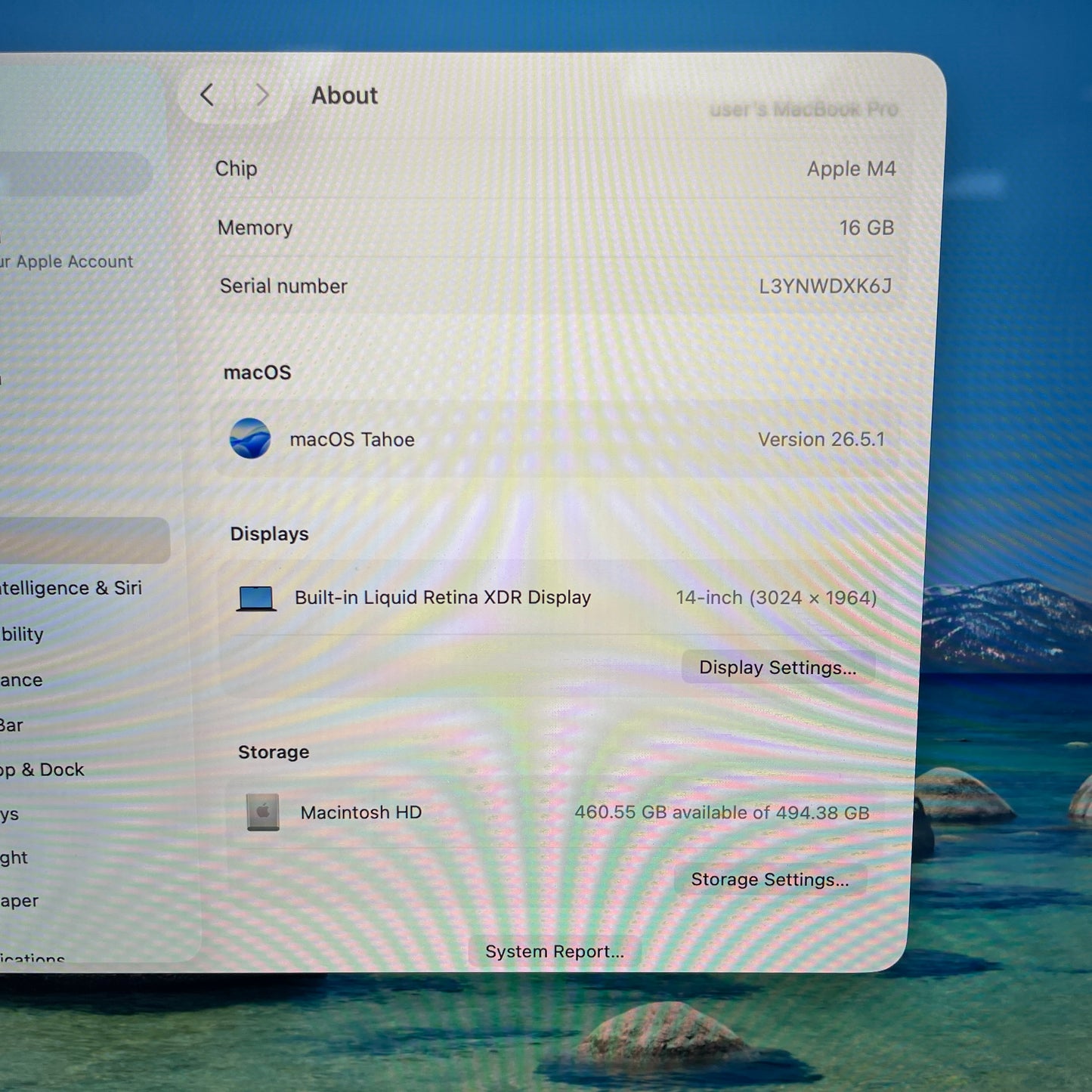Open Display Settings
The height and width of the screenshot is (1092, 1092).
(x=778, y=667)
